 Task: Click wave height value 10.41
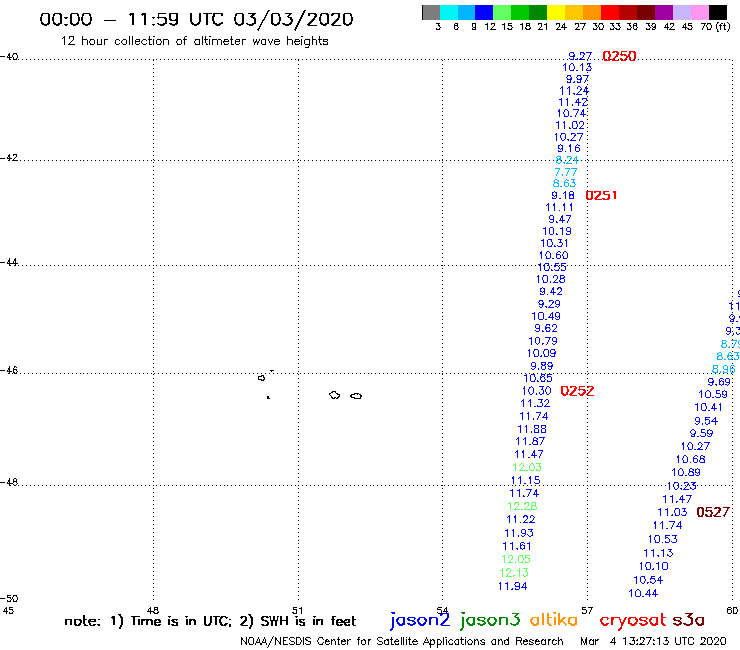coord(708,407)
